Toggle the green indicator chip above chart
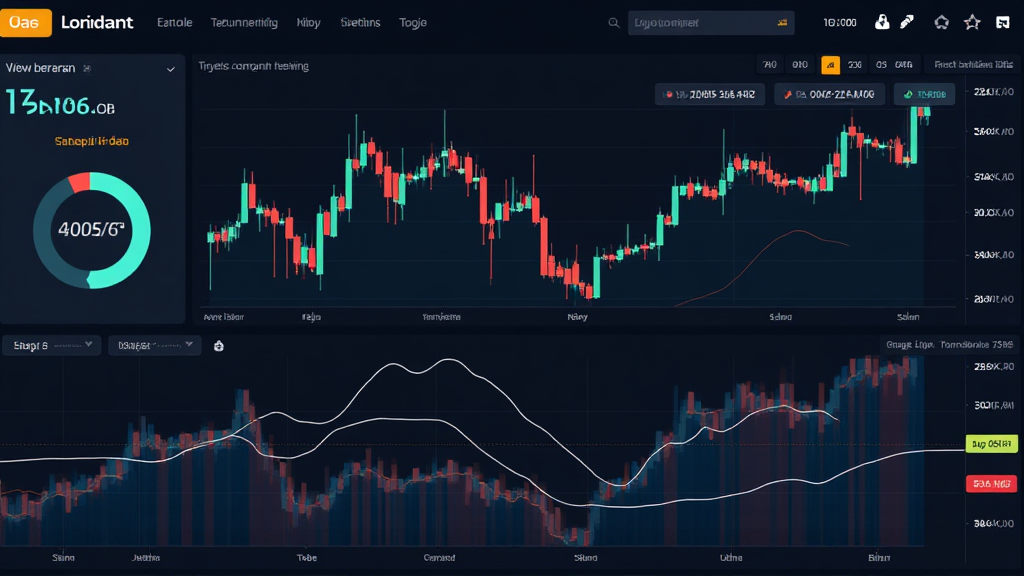1024x576 pixels. (x=924, y=95)
